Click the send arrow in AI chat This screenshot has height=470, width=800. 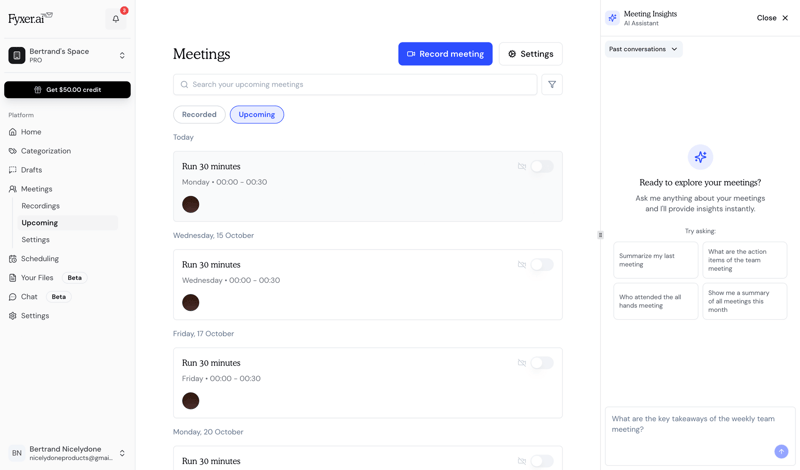click(781, 451)
